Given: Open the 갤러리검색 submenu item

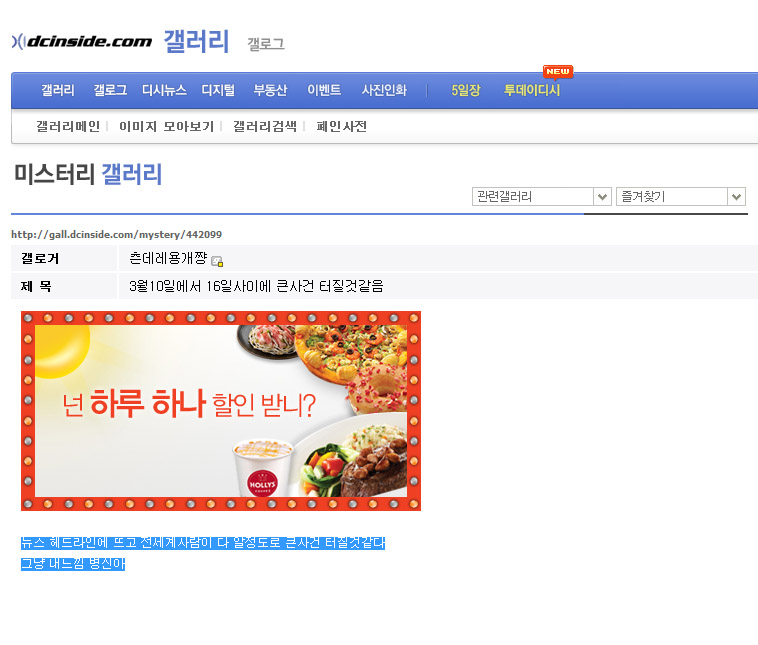Looking at the screenshot, I should click(x=265, y=127).
